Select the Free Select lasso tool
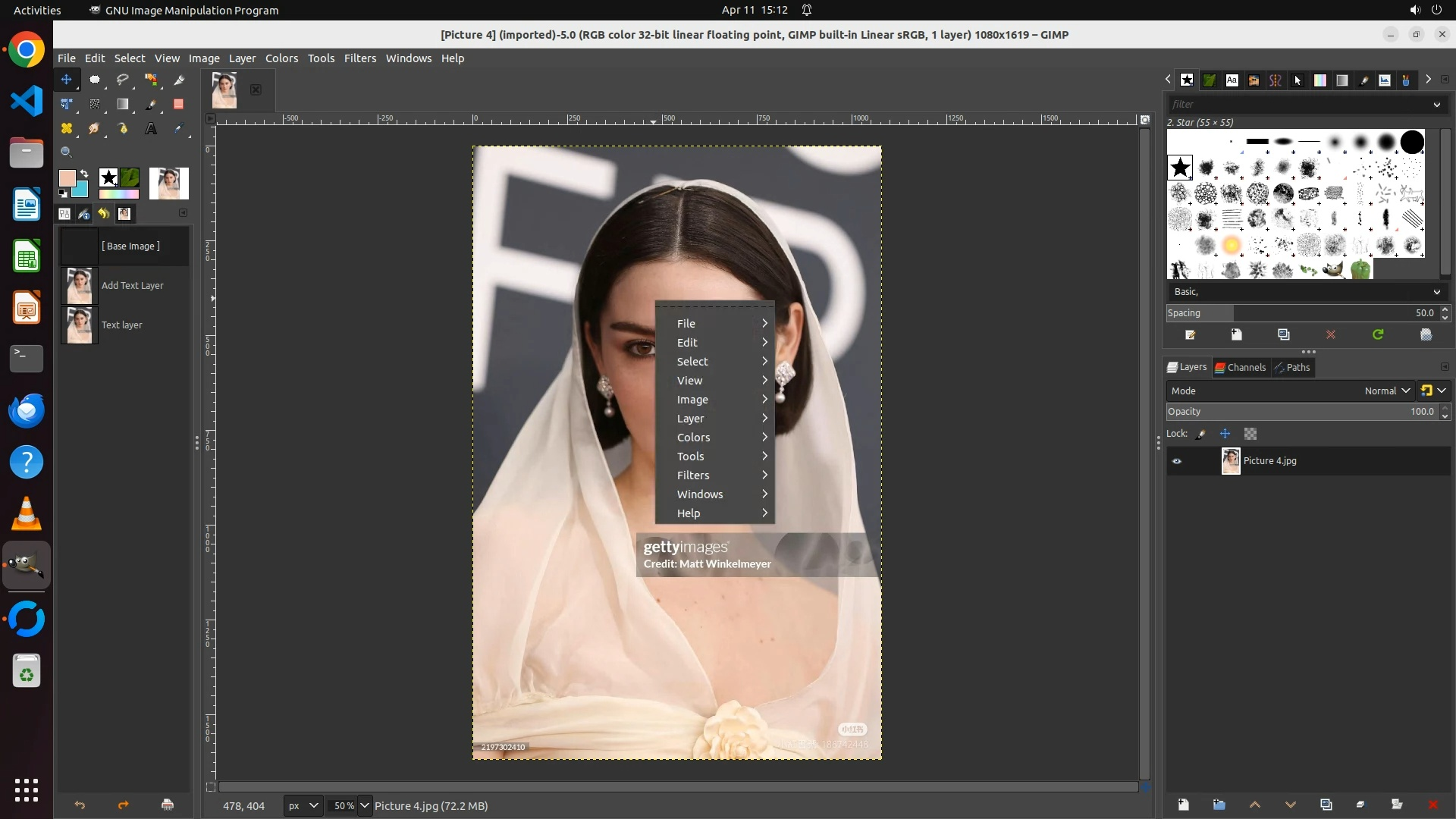 [x=123, y=80]
